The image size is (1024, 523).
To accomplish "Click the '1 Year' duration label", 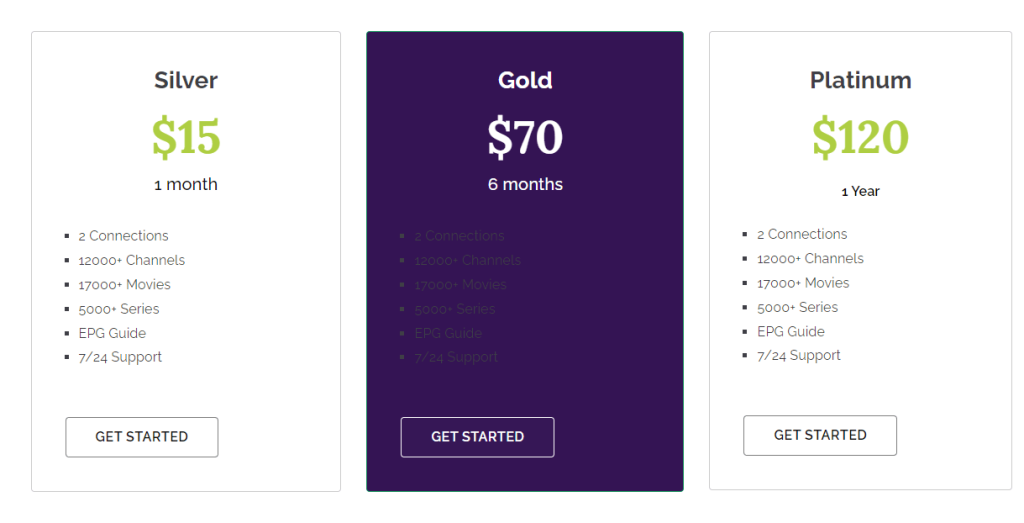I will (860, 191).
